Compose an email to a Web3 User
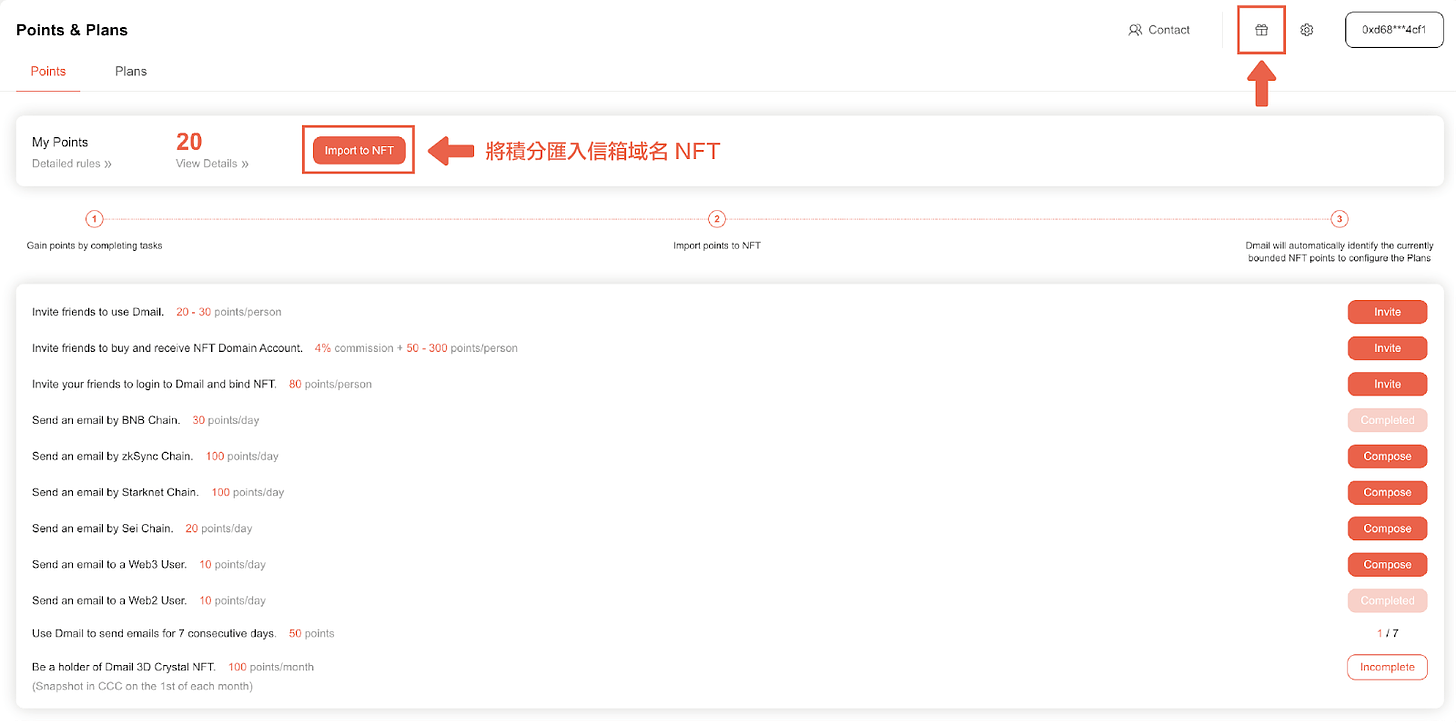 [1387, 564]
